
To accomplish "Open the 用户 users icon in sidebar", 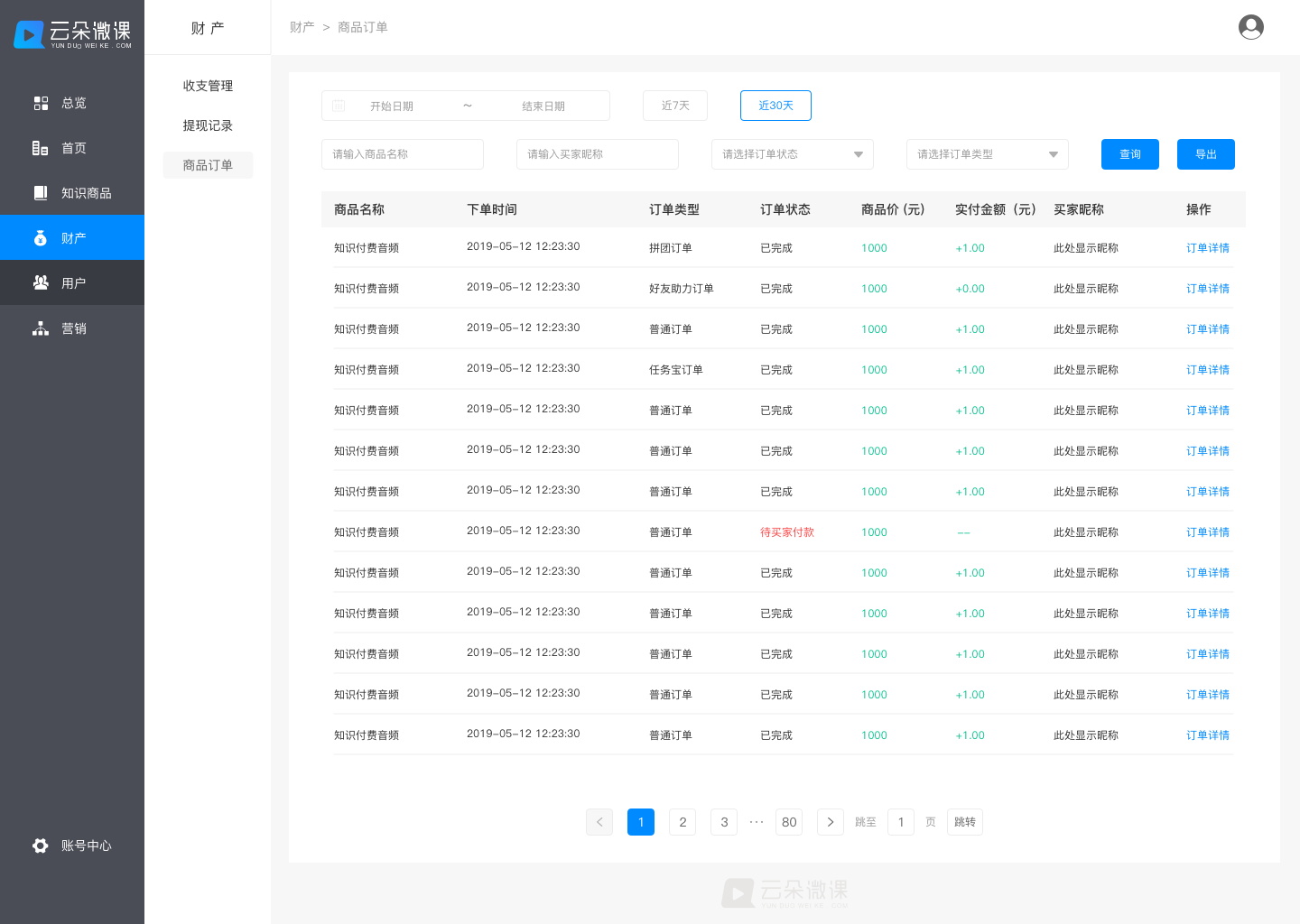I will coord(41,283).
